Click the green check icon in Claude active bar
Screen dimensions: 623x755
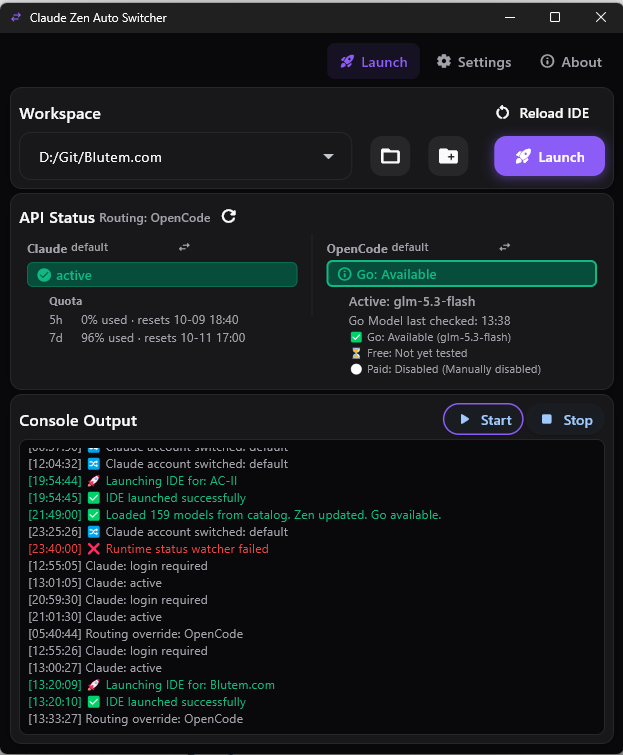44,275
